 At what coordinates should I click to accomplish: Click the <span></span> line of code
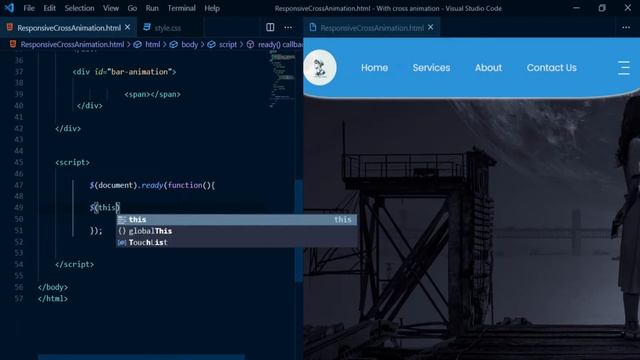tap(152, 94)
